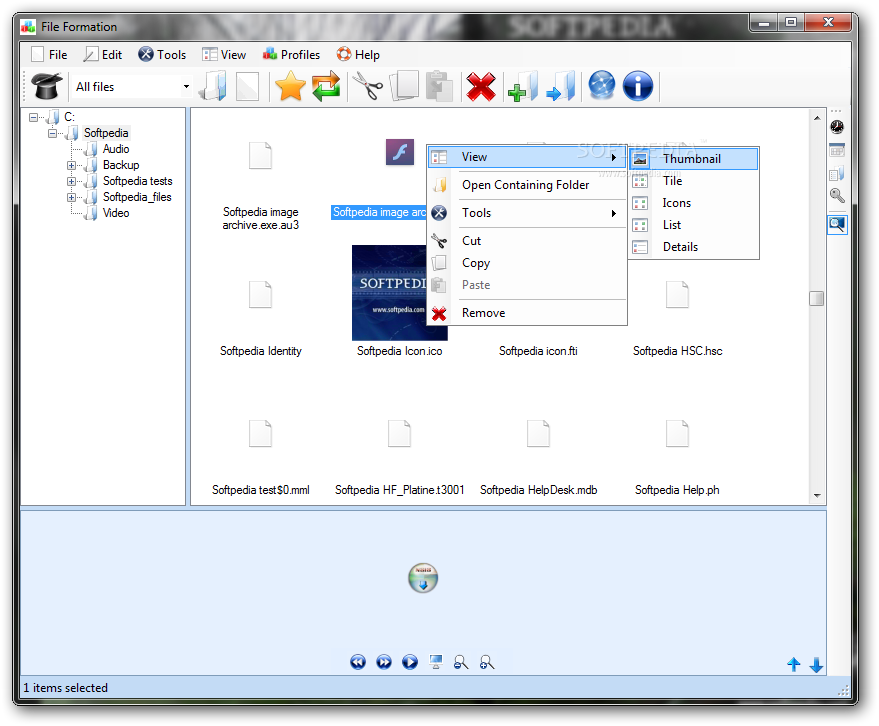
Task: Select Softpedia tests in folder tree
Action: coord(137,181)
